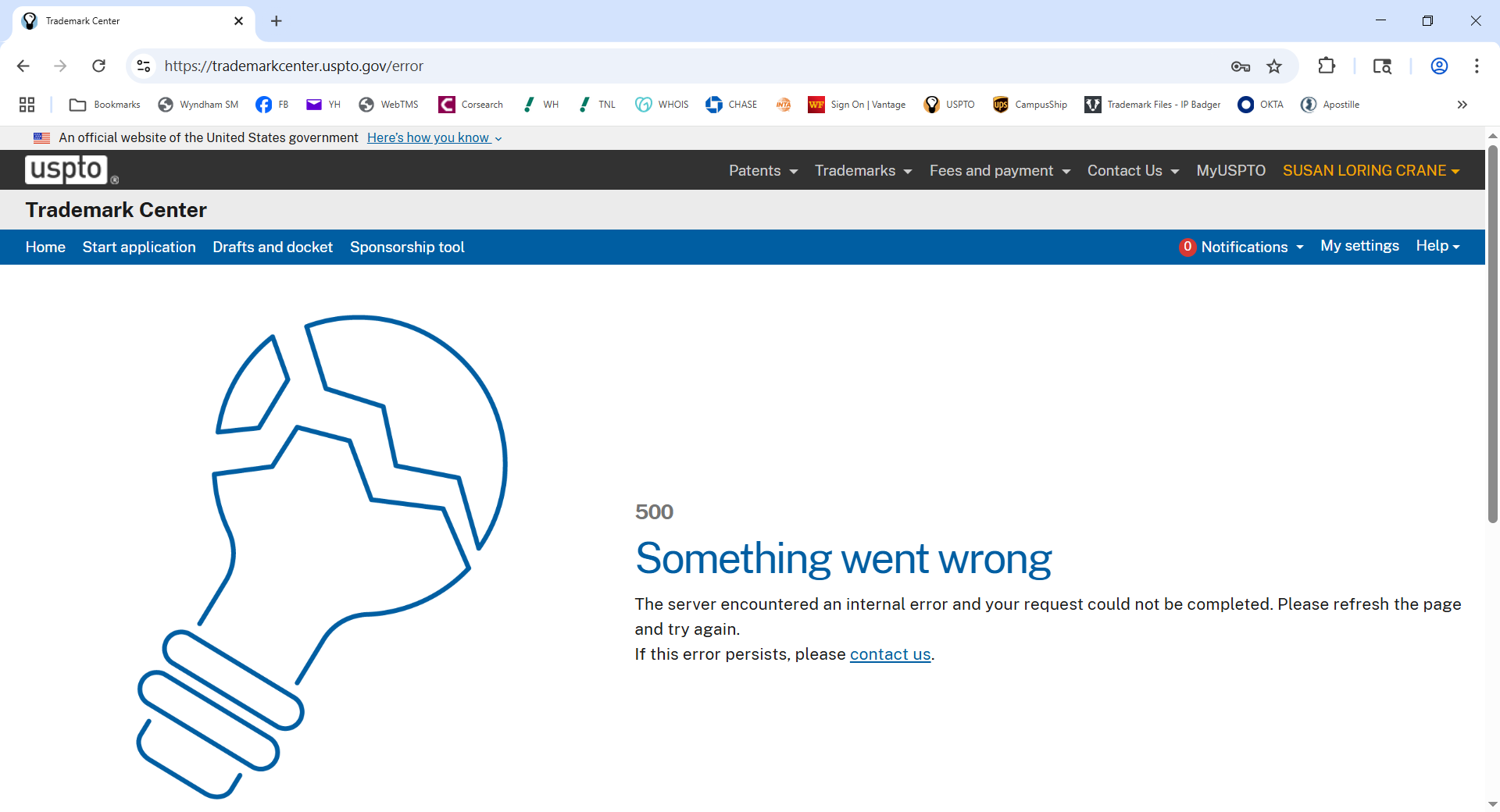Click the browser reload page icon

[x=98, y=66]
